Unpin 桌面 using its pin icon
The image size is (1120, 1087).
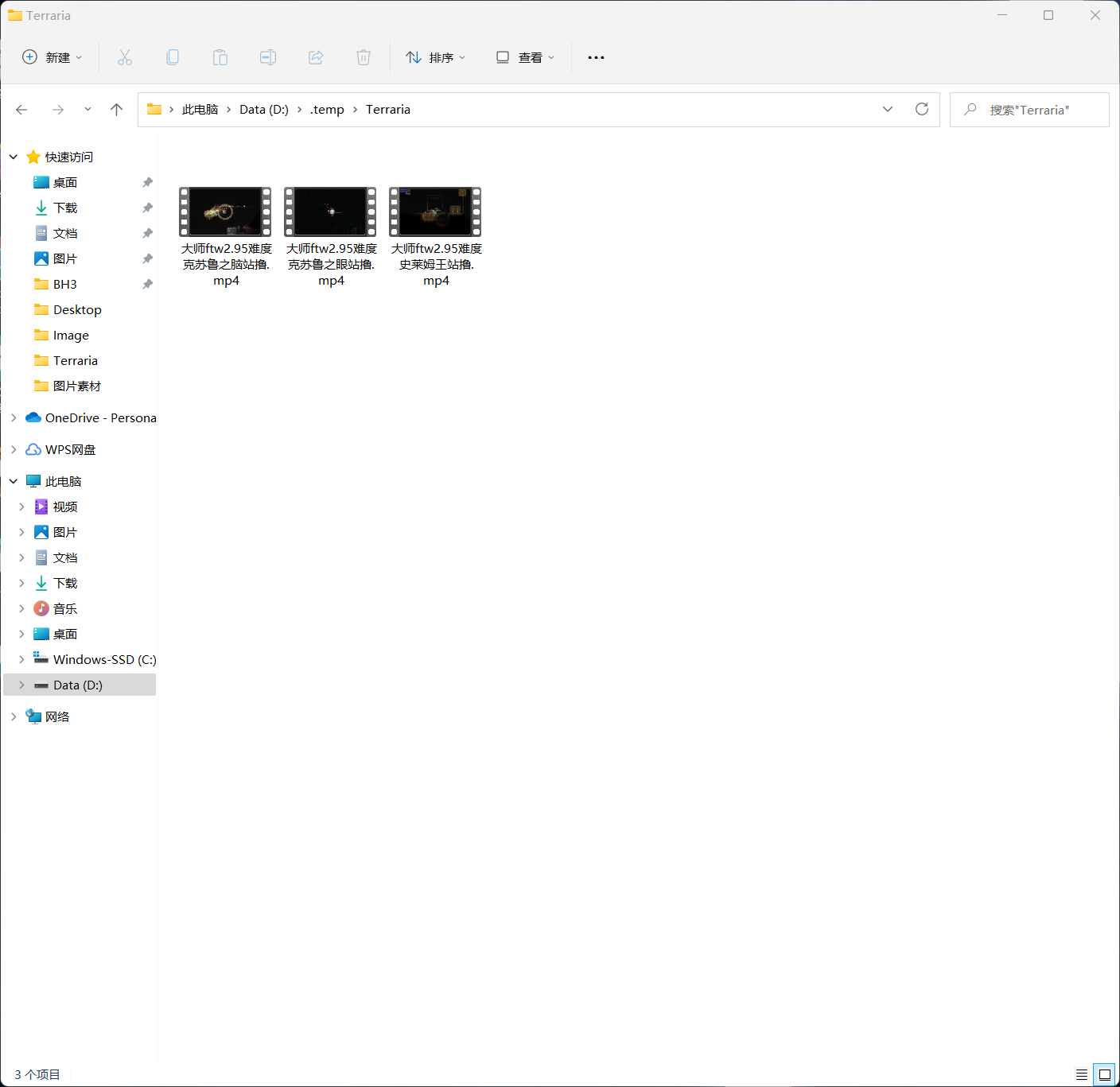point(147,183)
